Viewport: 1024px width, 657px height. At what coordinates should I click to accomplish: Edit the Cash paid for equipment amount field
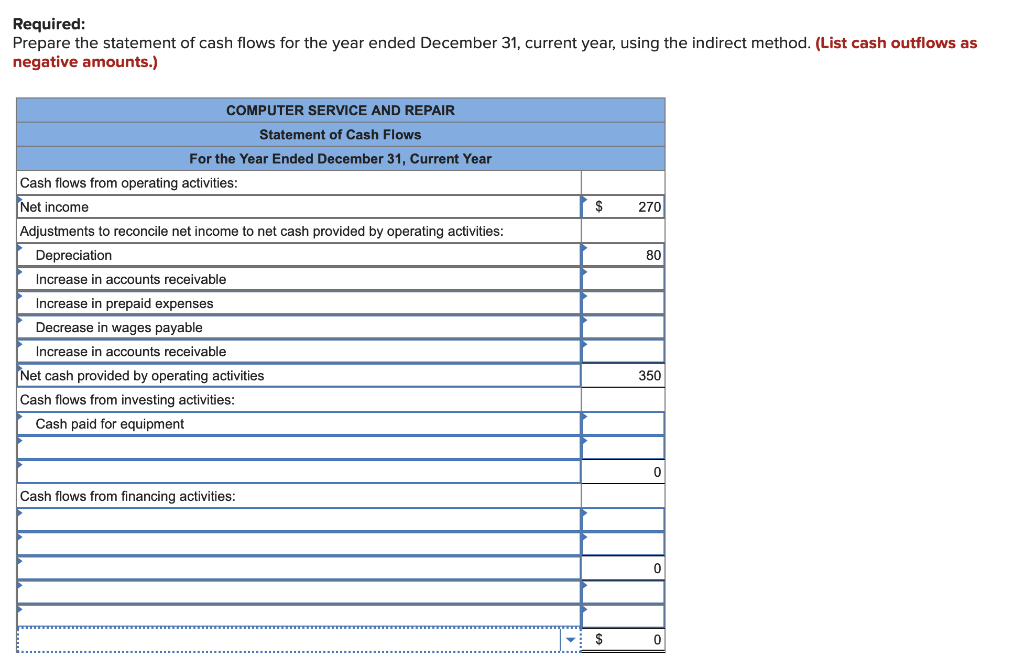pos(622,423)
